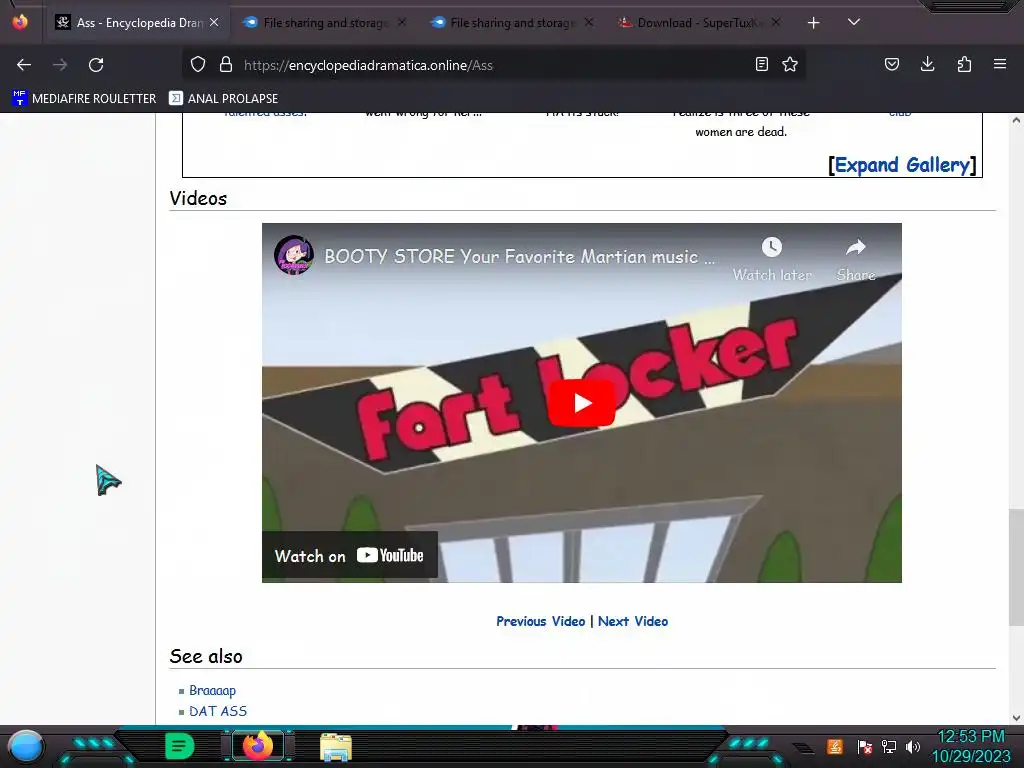Open the green notes app on taskbar
The height and width of the screenshot is (768, 1024).
click(179, 746)
